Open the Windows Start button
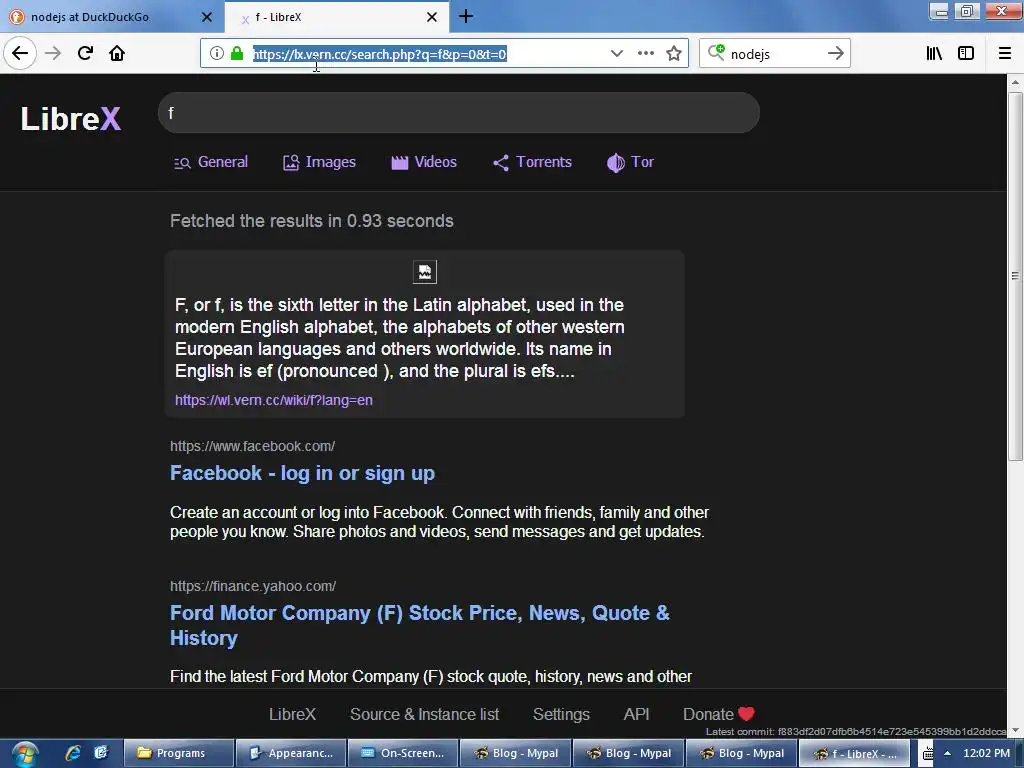Image resolution: width=1024 pixels, height=768 pixels. pos(24,754)
